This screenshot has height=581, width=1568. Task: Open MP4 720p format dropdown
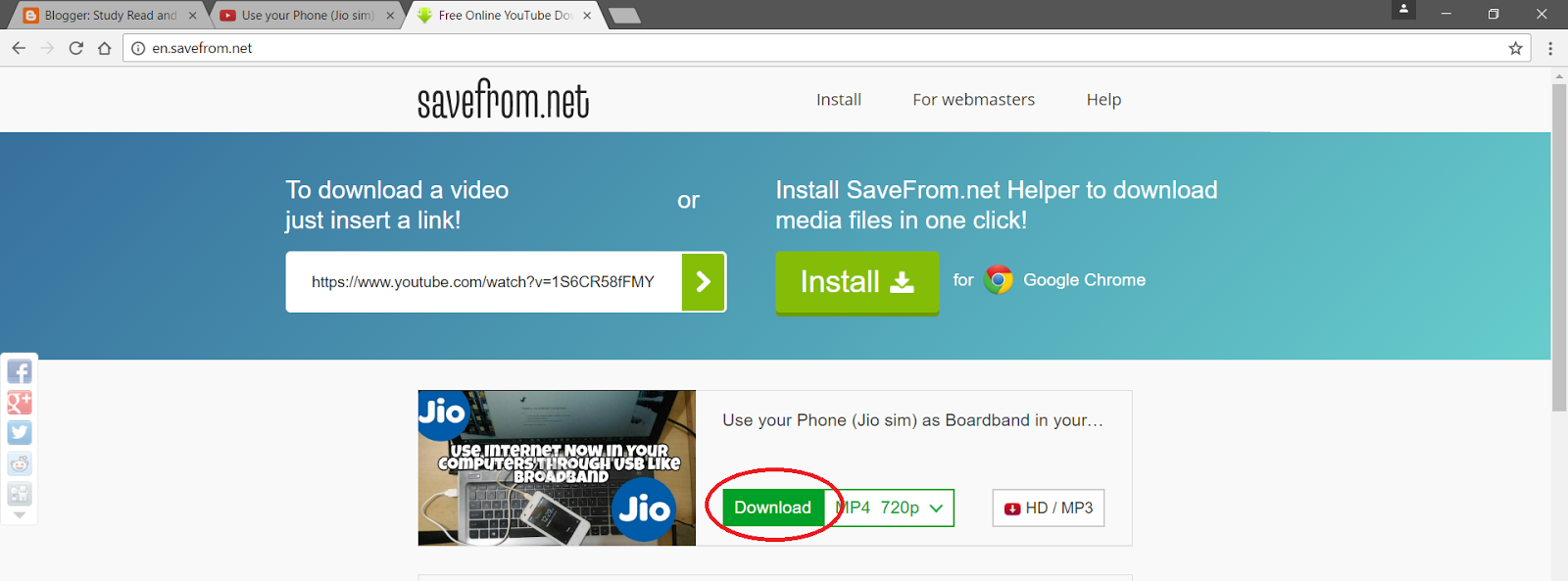(890, 508)
